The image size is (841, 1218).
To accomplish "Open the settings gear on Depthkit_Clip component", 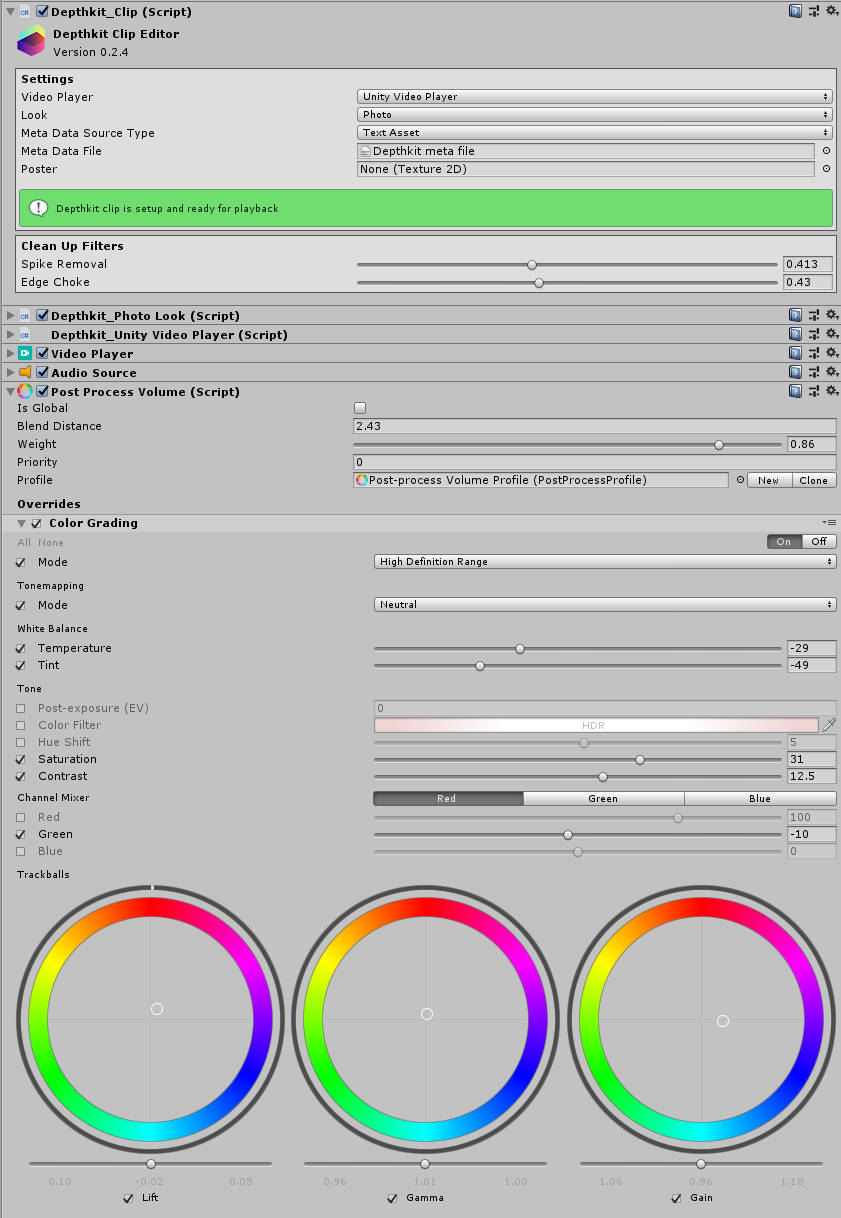I will 832,11.
